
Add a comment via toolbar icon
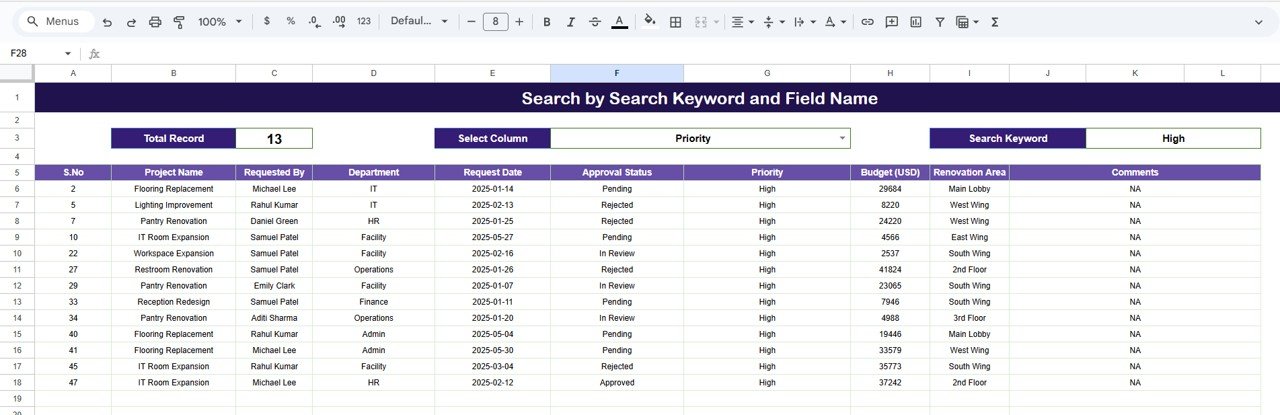[x=891, y=21]
